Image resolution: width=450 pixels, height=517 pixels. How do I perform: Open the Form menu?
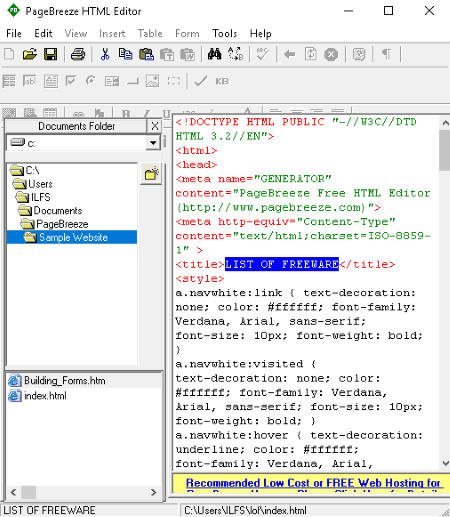click(187, 33)
